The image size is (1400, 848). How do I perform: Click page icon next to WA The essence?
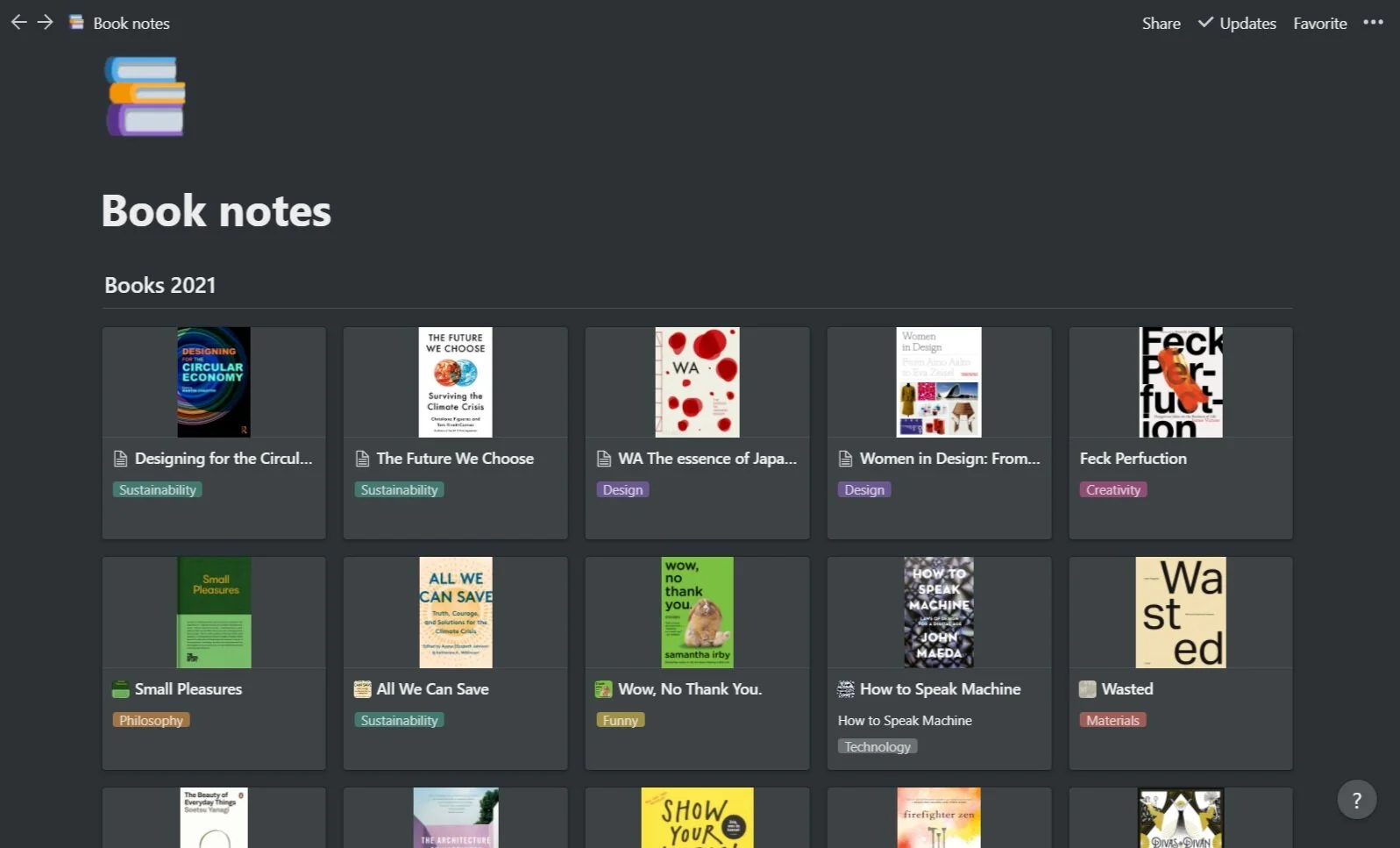(604, 459)
